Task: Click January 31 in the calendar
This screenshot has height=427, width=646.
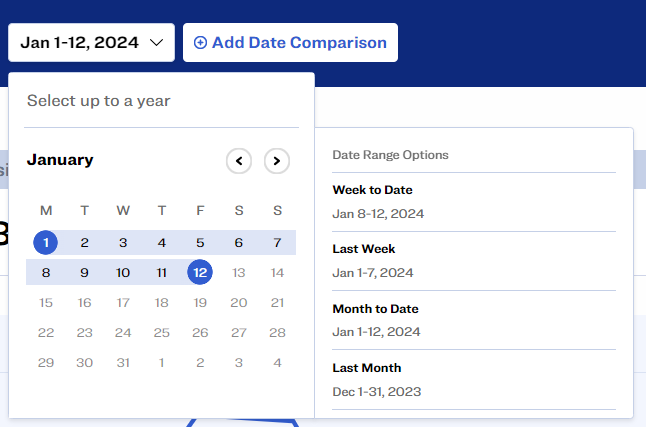Action: pyautogui.click(x=123, y=362)
